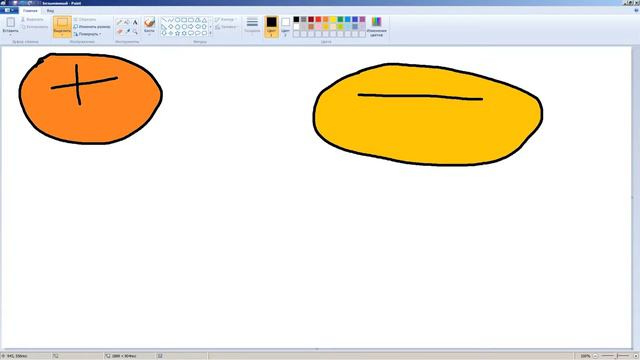Image resolution: width=640 pixels, height=360 pixels.
Task: Click the zoom in plus button
Action: (x=635, y=356)
